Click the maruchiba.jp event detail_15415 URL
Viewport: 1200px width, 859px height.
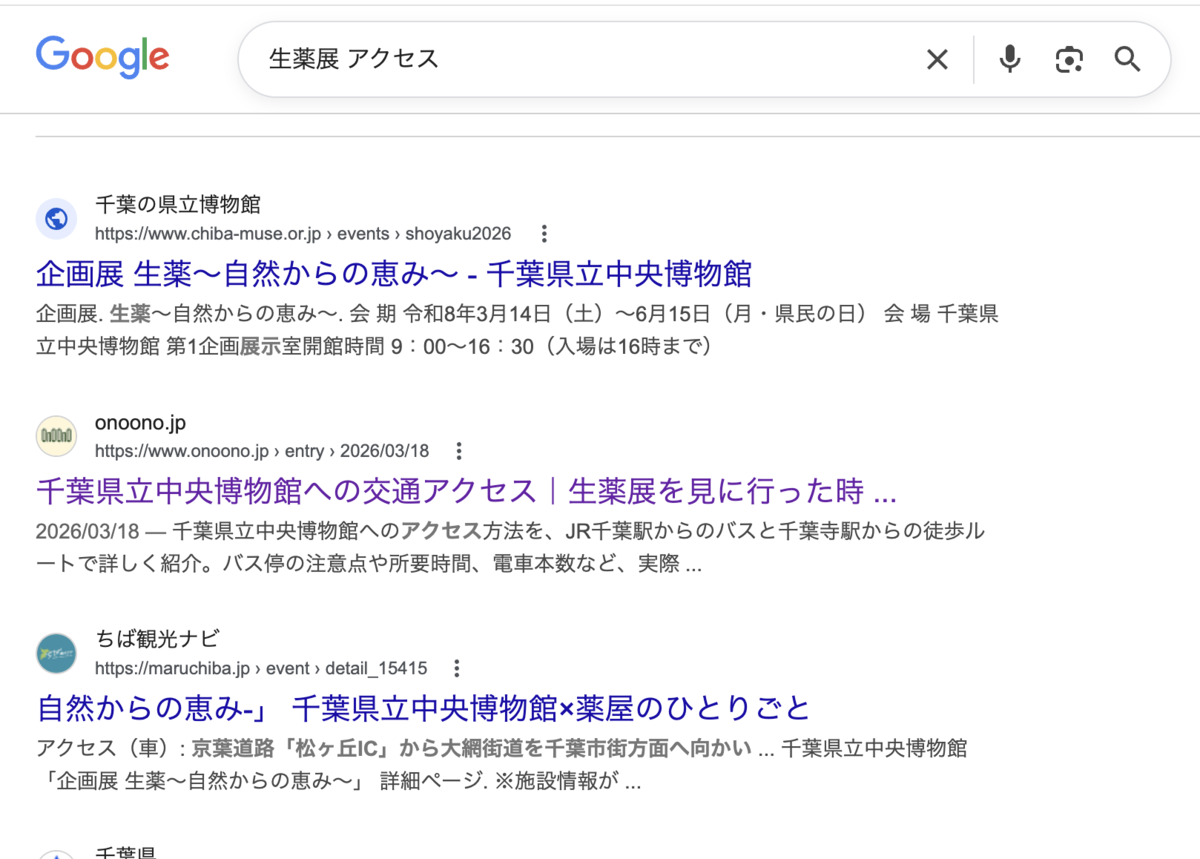(261, 668)
